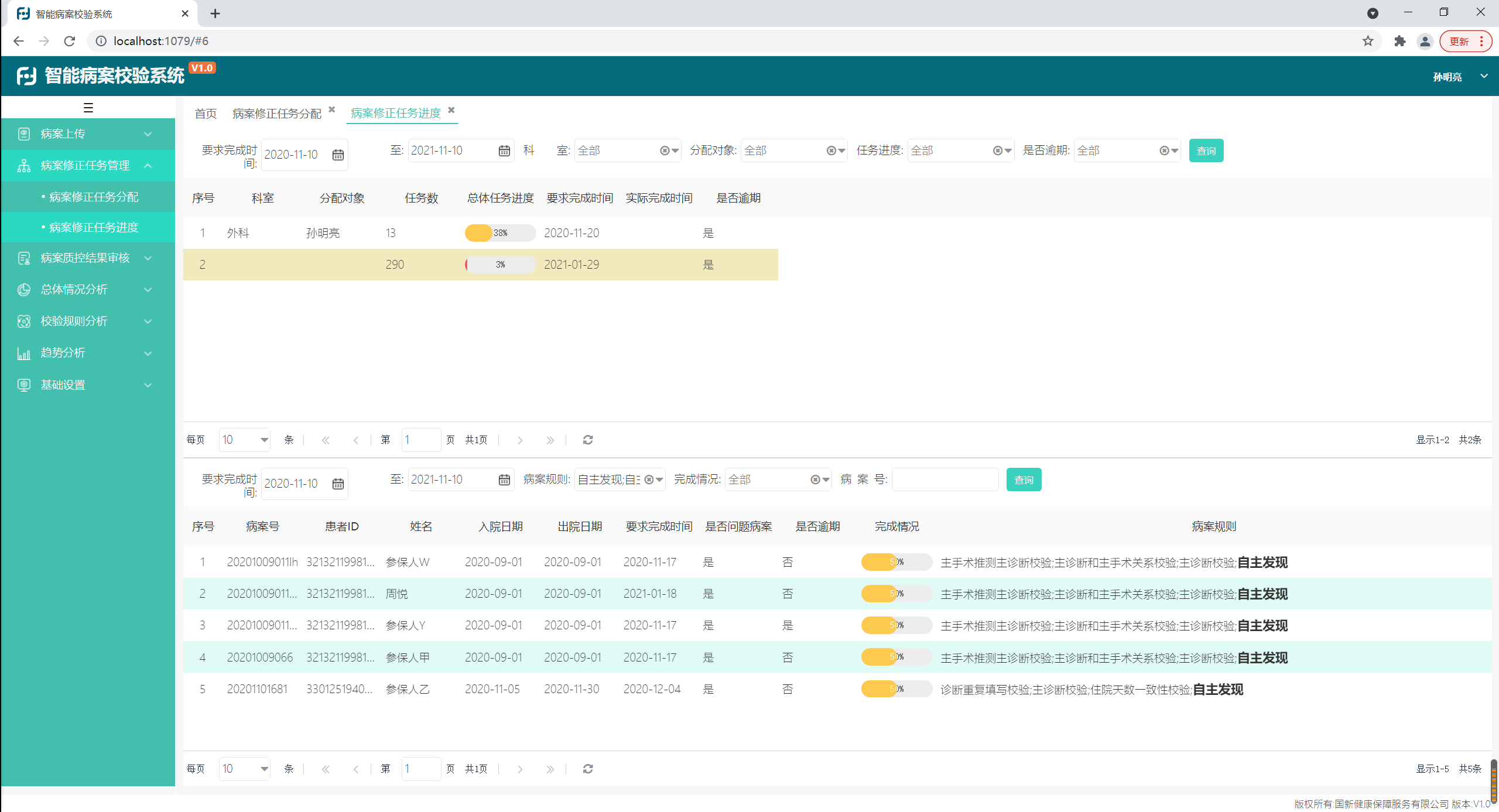The image size is (1499, 812).
Task: Select the 病案修正任务进度 tab
Action: coord(396,113)
